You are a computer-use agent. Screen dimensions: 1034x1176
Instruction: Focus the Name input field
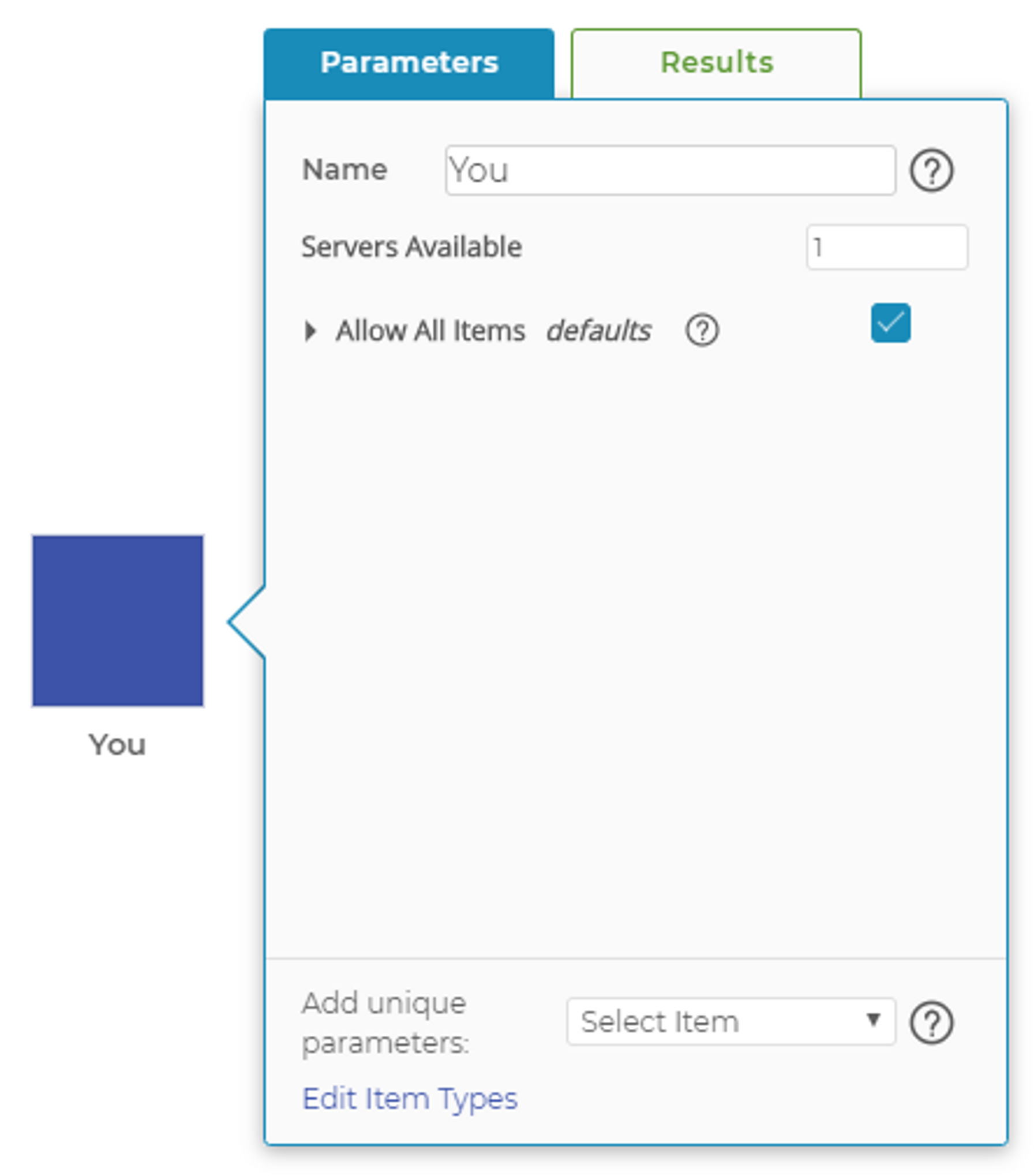670,170
